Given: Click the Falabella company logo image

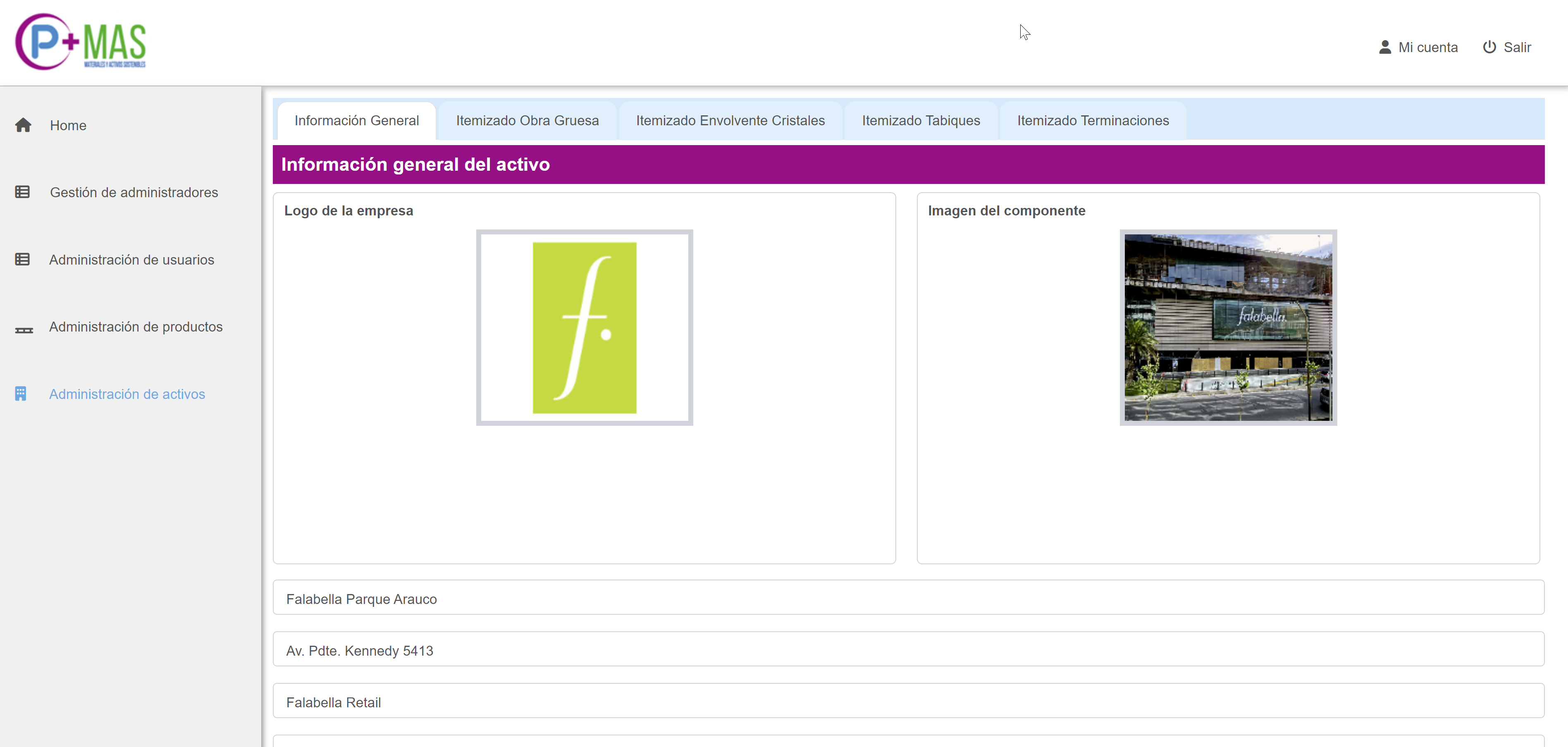Looking at the screenshot, I should (x=585, y=327).
